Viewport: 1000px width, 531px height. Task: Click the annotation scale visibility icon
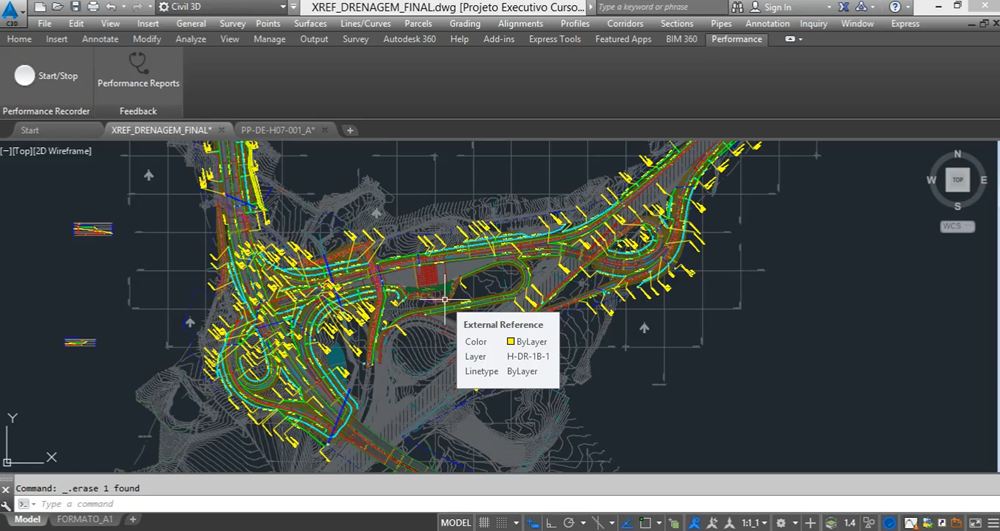coord(693,523)
